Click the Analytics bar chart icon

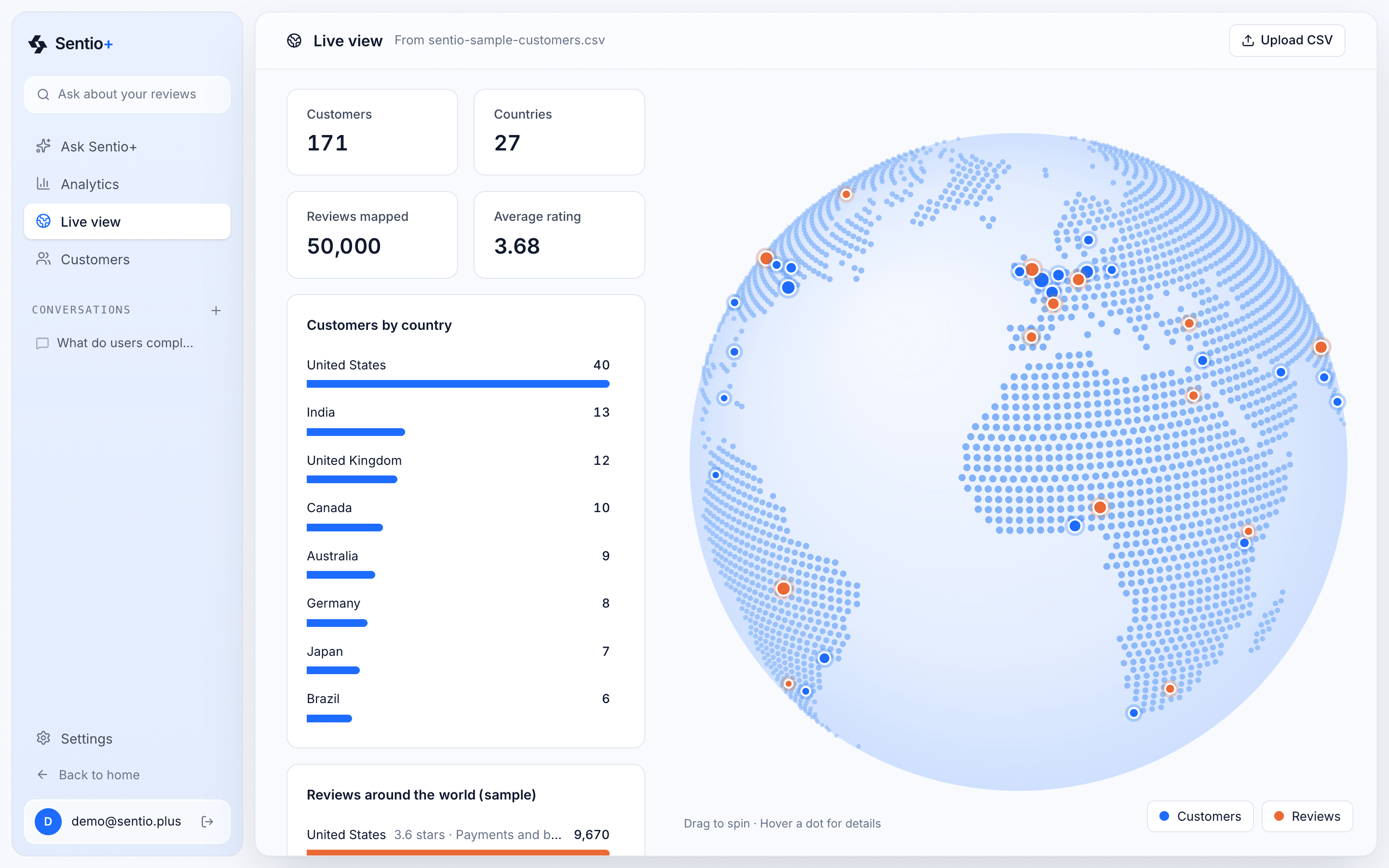pyautogui.click(x=43, y=184)
